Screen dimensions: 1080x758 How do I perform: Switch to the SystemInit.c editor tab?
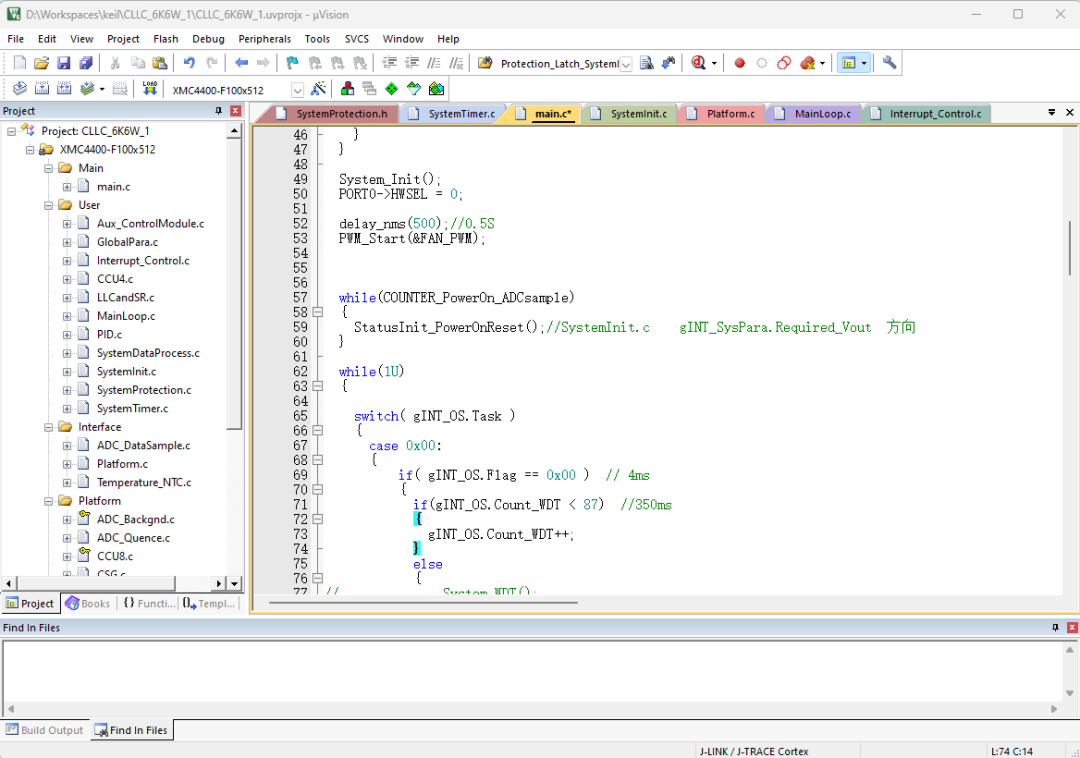[638, 114]
